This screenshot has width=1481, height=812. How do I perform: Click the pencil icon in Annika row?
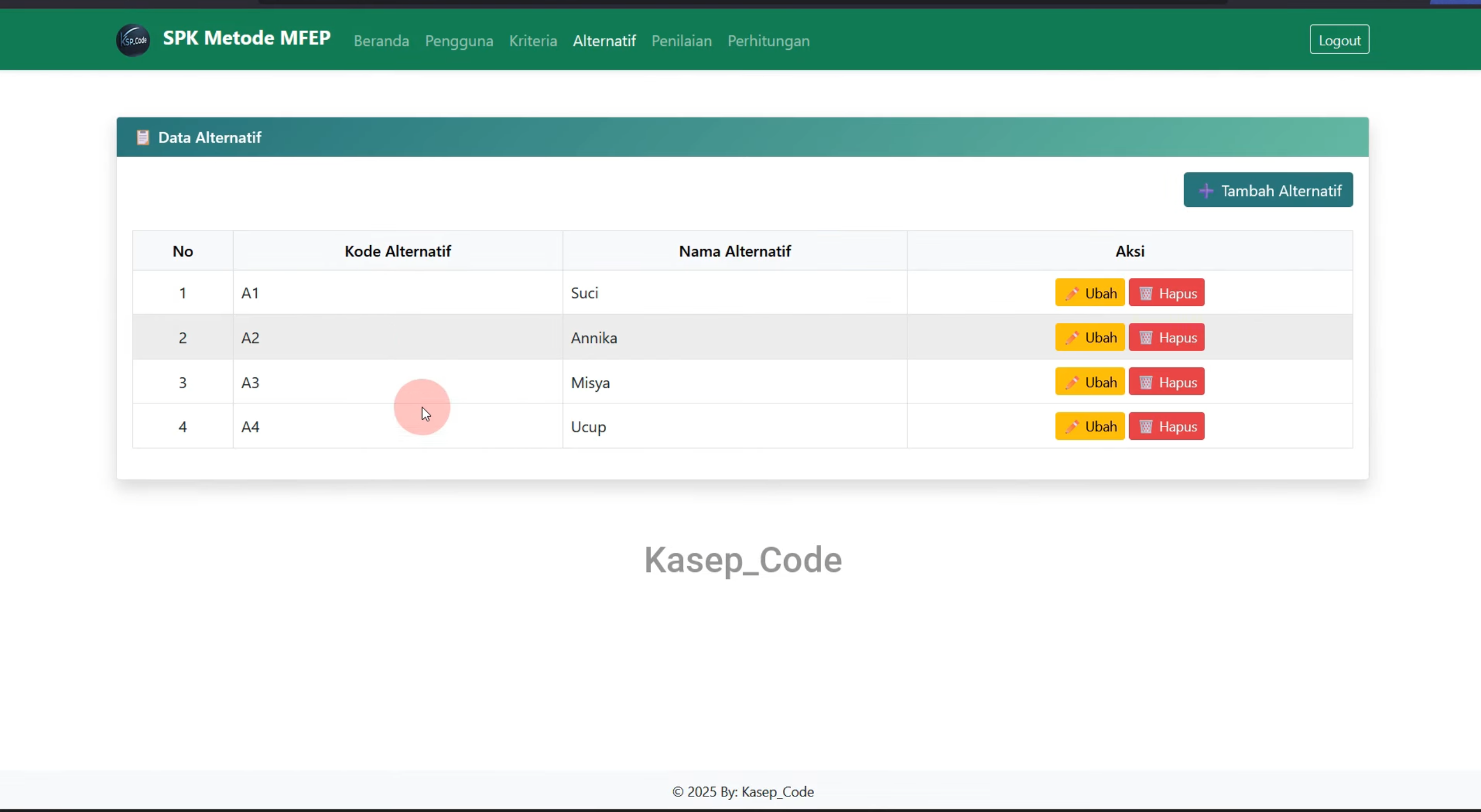[x=1072, y=337]
